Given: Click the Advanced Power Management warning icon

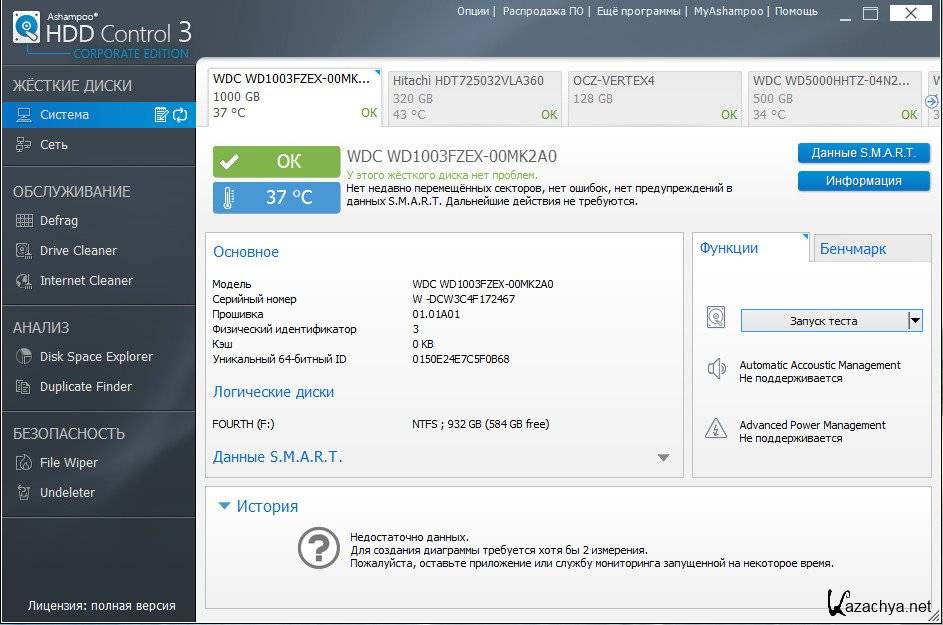Looking at the screenshot, I should 716,429.
